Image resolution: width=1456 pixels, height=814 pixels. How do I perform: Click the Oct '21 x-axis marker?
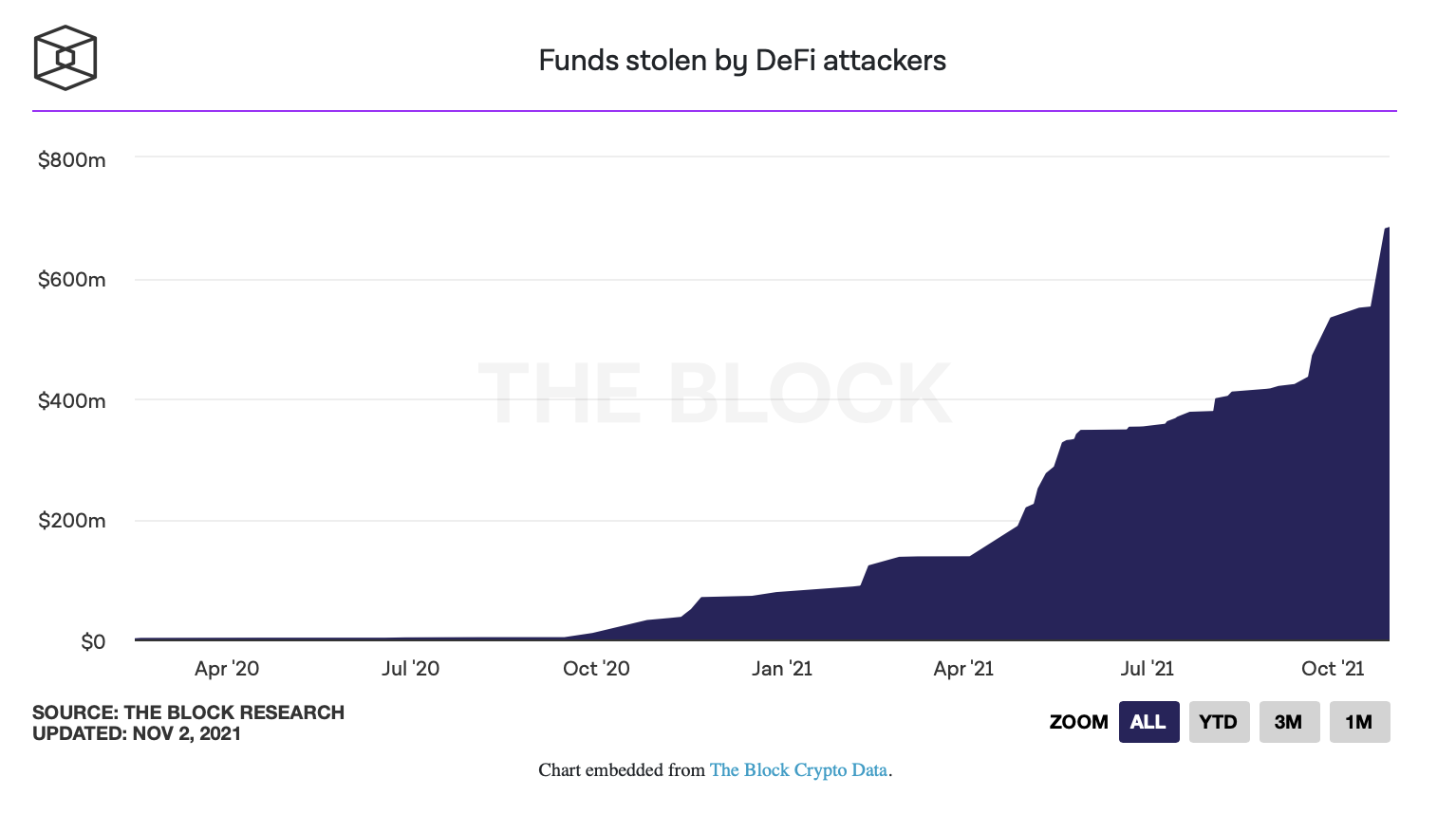pos(1333,669)
